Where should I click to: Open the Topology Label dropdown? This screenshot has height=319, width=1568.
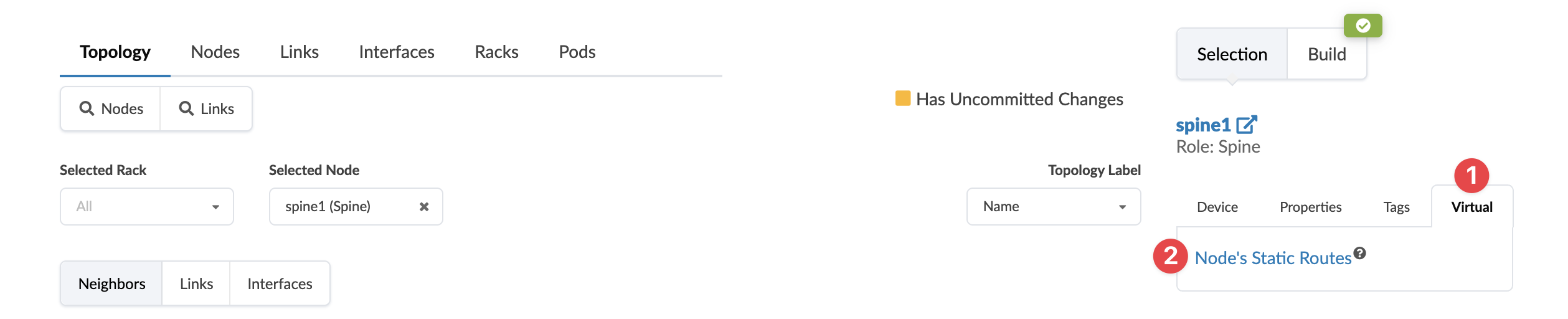[1053, 207]
